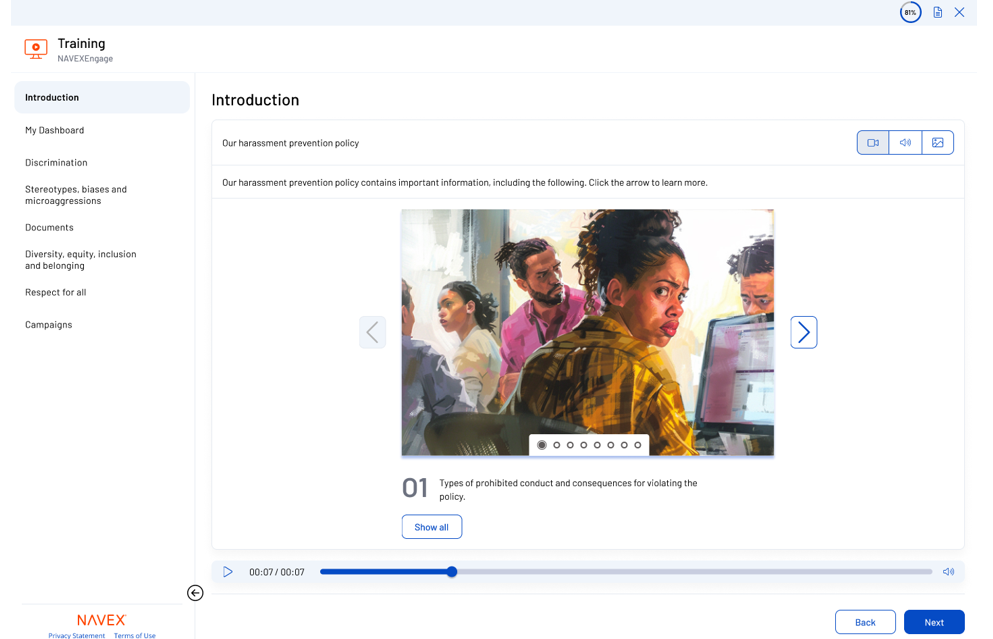
Task: Go to next carousel slide arrow
Action: click(x=804, y=332)
